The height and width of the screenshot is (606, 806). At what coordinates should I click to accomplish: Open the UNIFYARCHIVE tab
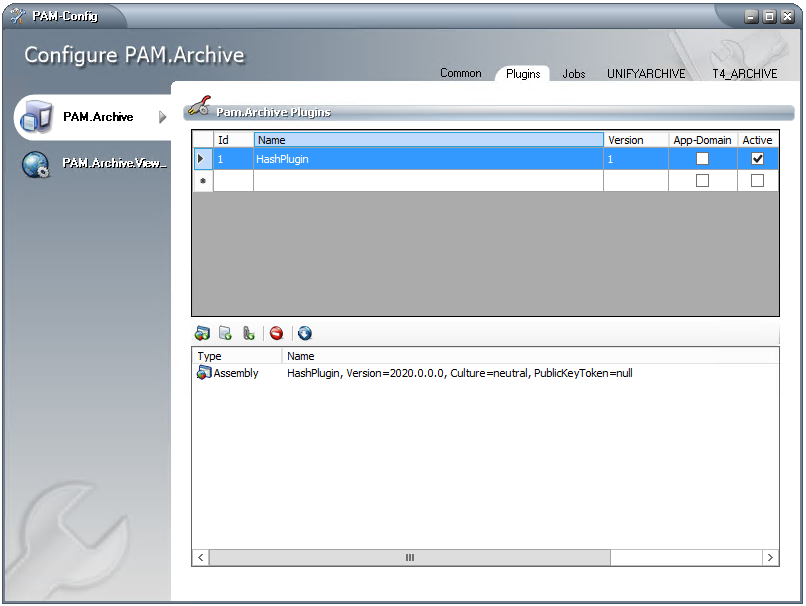tap(646, 74)
